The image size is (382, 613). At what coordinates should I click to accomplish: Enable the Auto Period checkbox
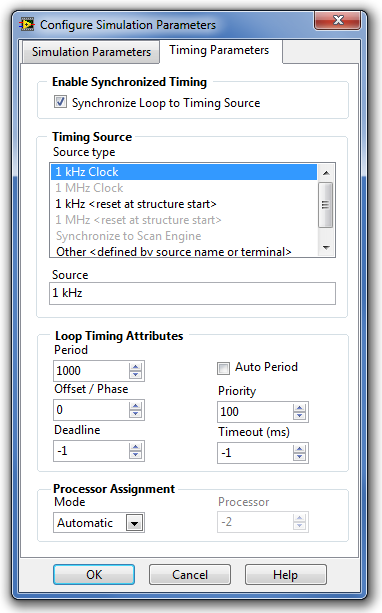223,368
